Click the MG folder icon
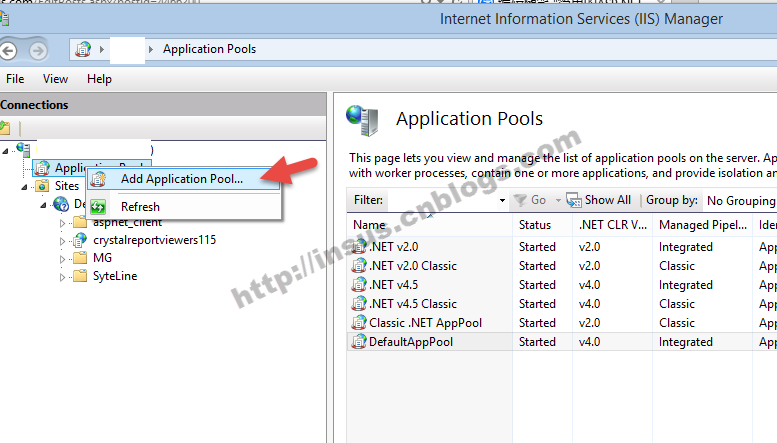Image resolution: width=777 pixels, height=443 pixels. click(80, 258)
